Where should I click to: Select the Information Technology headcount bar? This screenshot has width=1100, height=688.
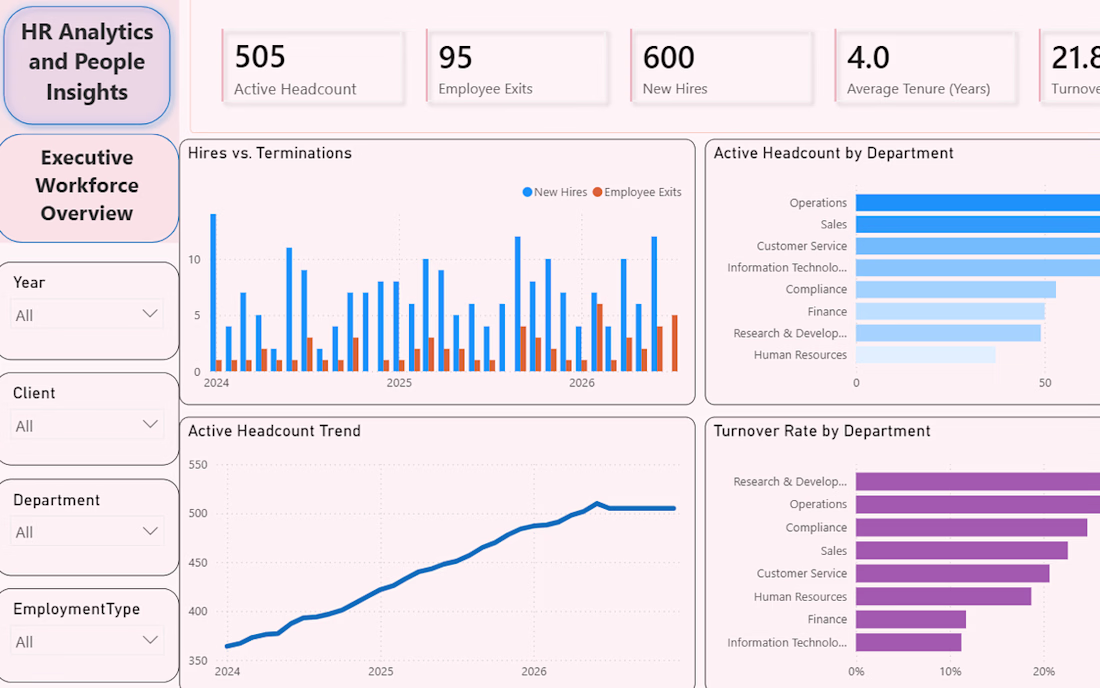tap(978, 268)
